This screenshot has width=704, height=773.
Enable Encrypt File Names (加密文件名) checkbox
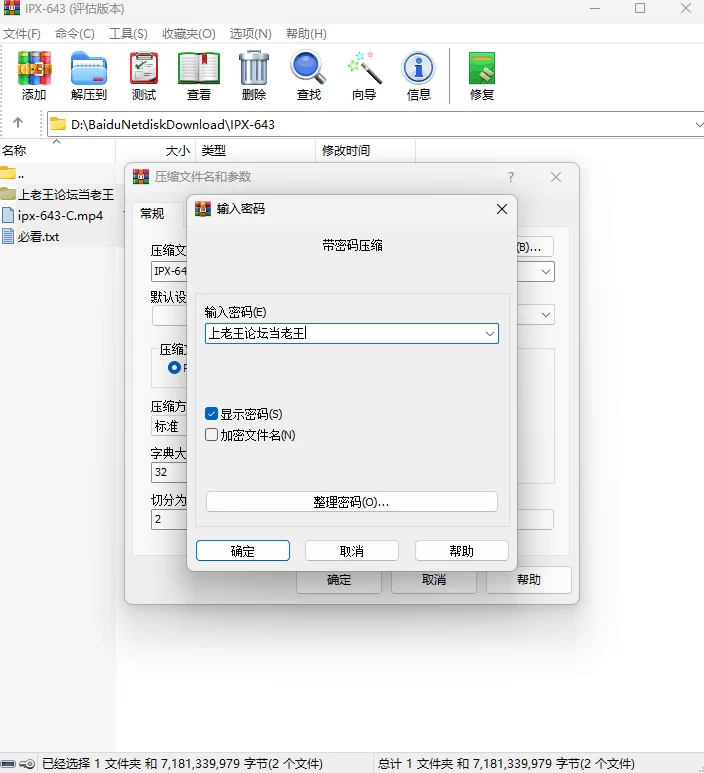point(211,435)
